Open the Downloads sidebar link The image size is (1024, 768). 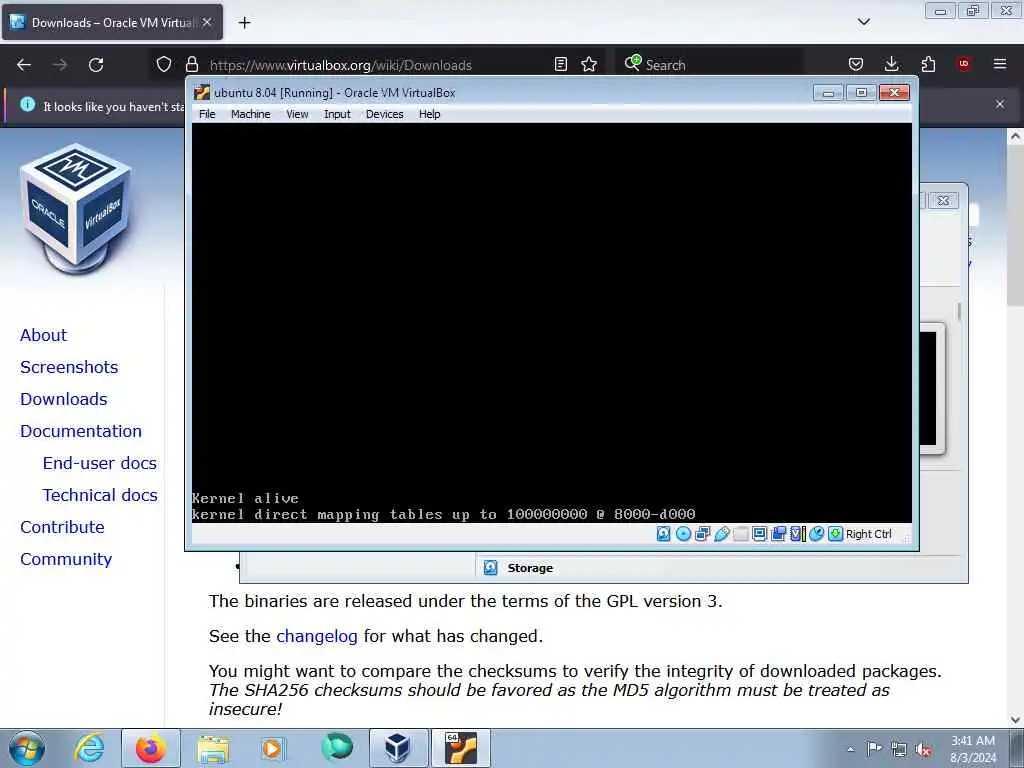63,399
